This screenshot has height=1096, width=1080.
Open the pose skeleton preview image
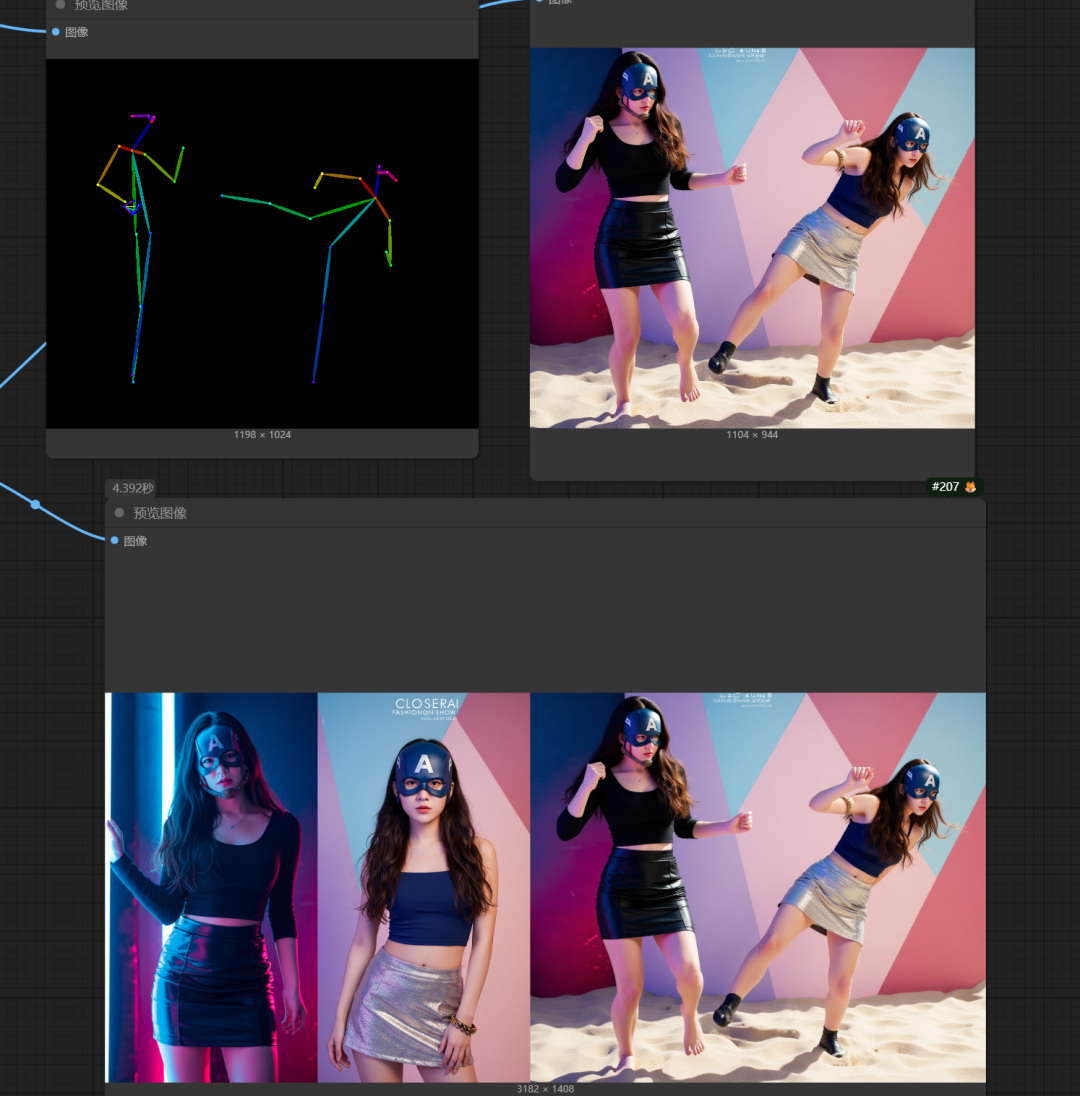(x=262, y=243)
